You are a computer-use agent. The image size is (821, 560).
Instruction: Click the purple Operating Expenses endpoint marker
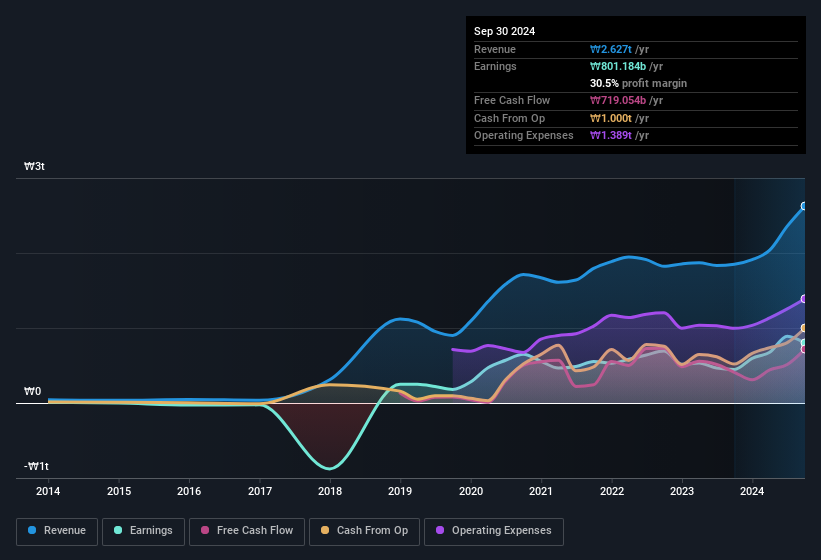(804, 299)
